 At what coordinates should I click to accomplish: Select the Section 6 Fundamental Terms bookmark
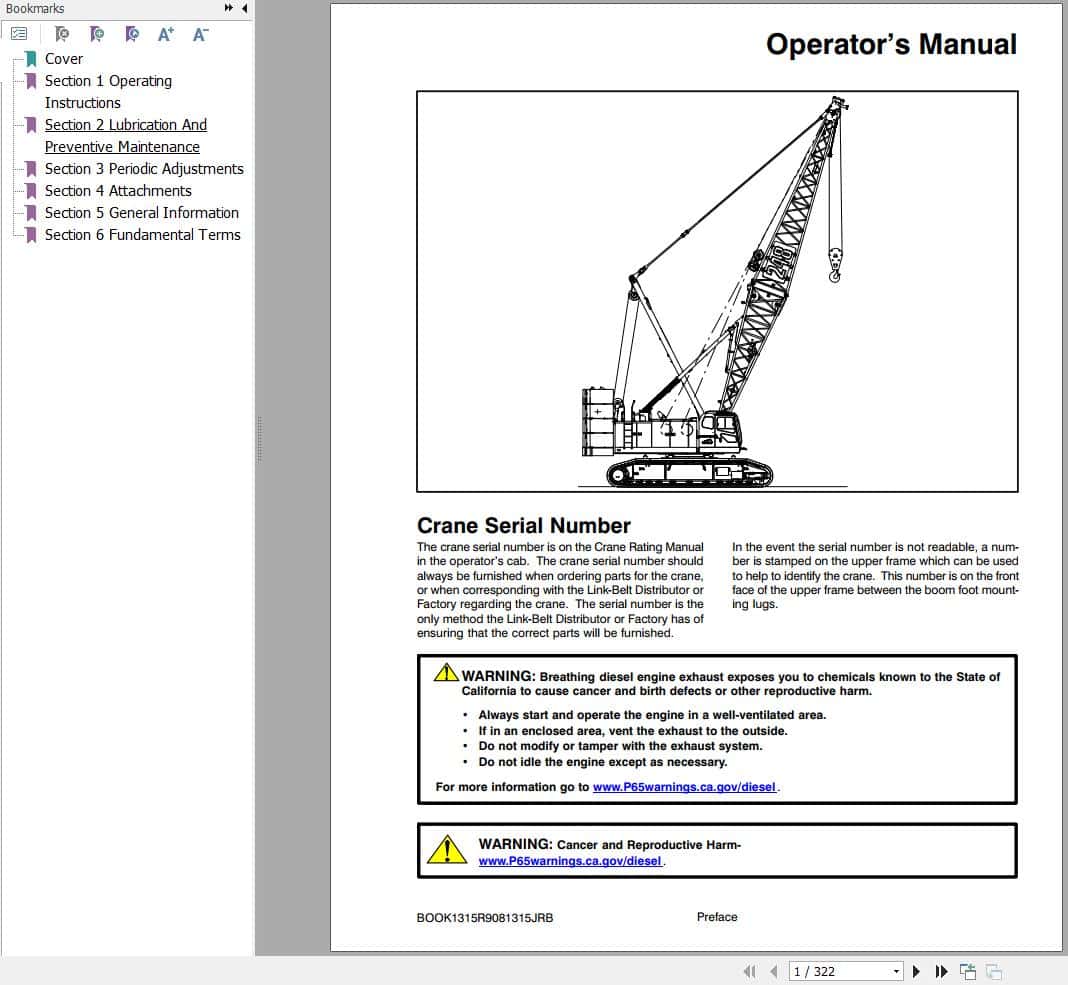click(143, 234)
